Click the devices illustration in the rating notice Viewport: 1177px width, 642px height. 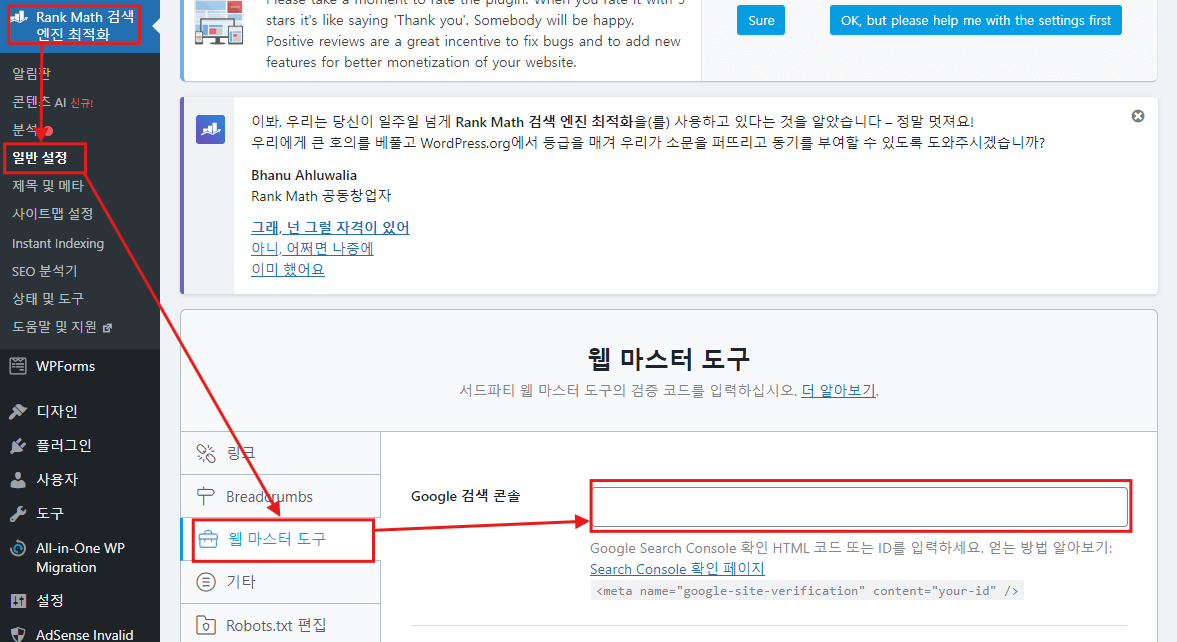(218, 23)
